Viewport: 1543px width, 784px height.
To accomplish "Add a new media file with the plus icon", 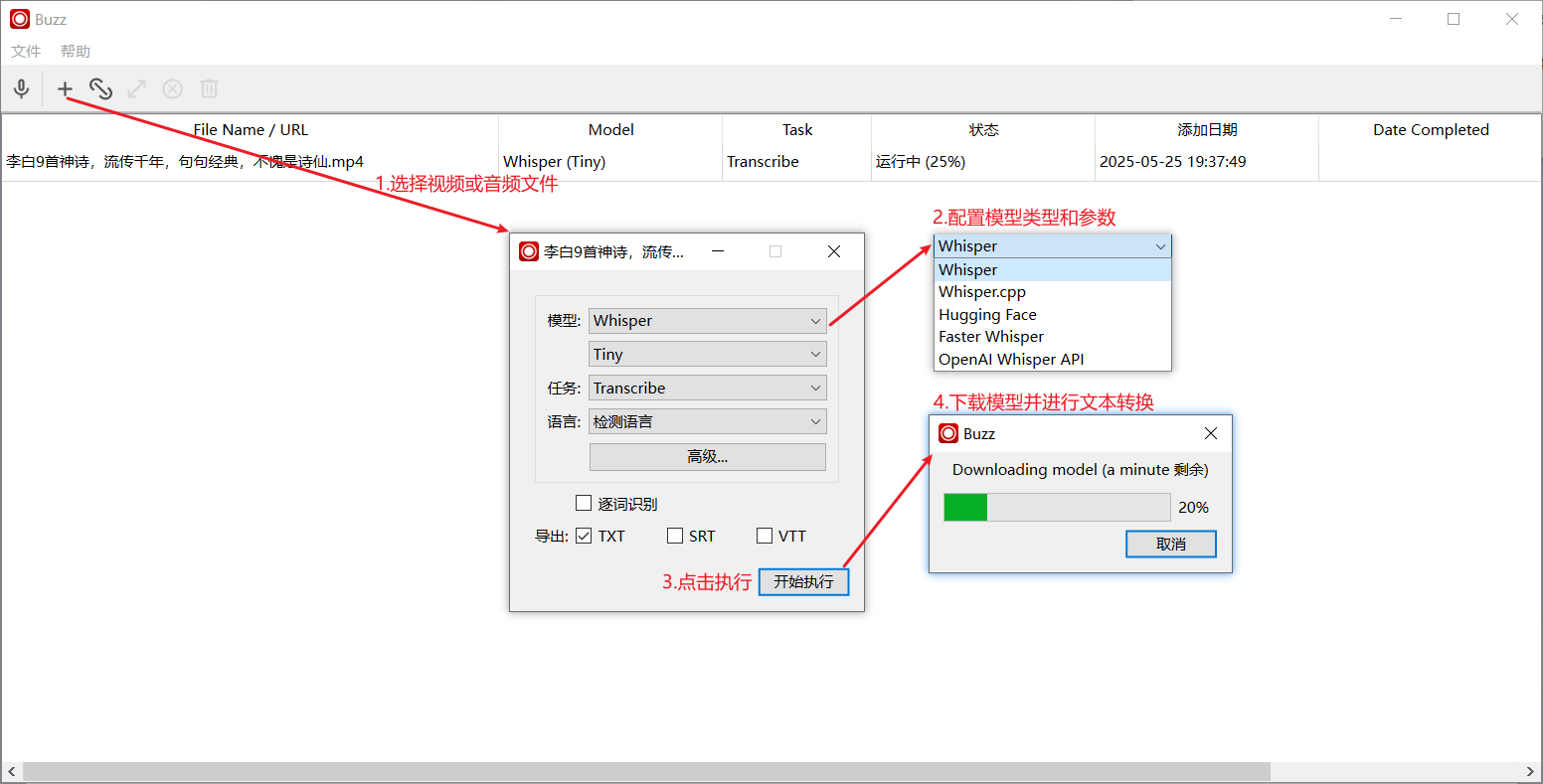I will point(65,88).
